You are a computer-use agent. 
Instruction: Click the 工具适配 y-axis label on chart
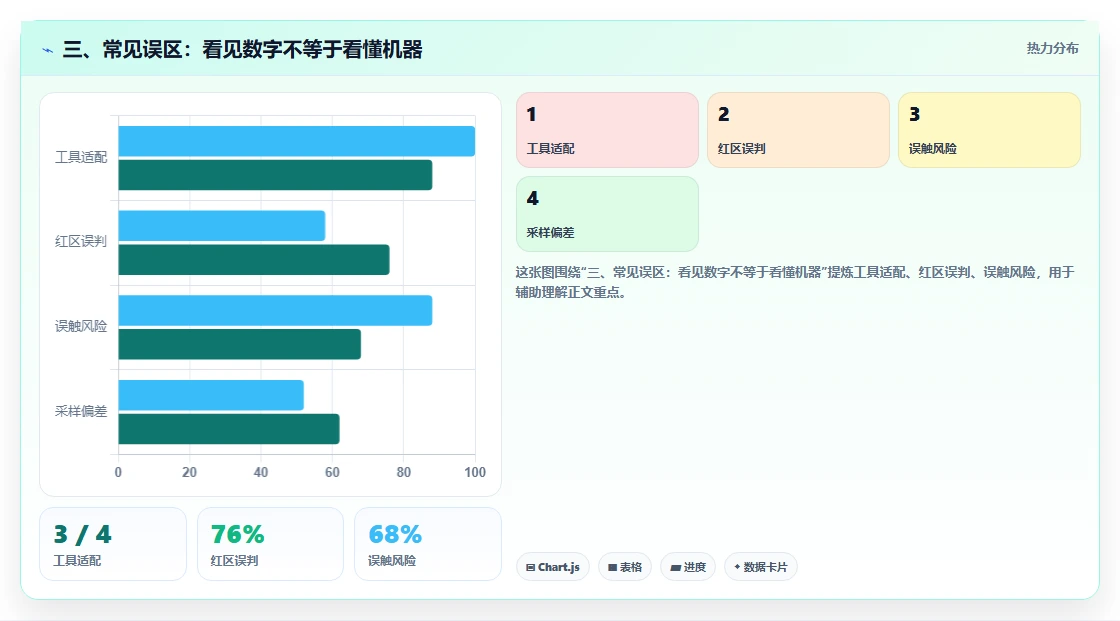pyautogui.click(x=81, y=157)
